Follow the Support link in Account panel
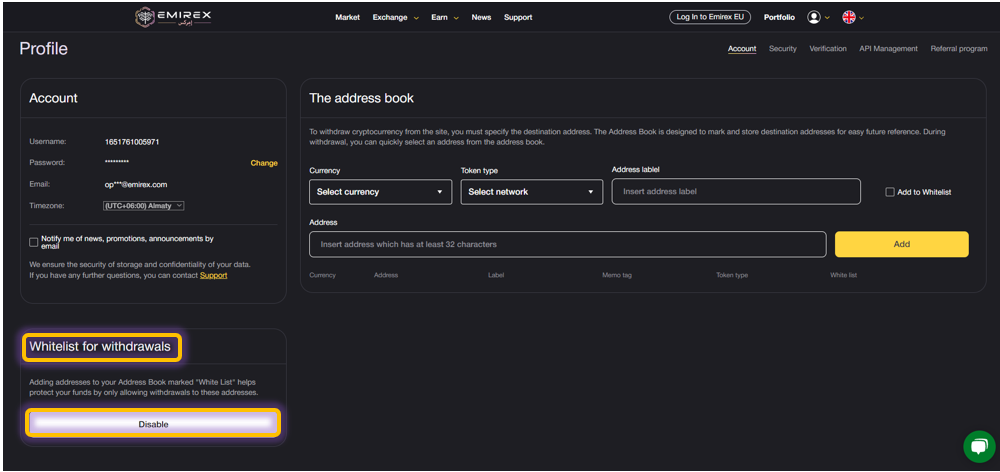 pos(214,276)
